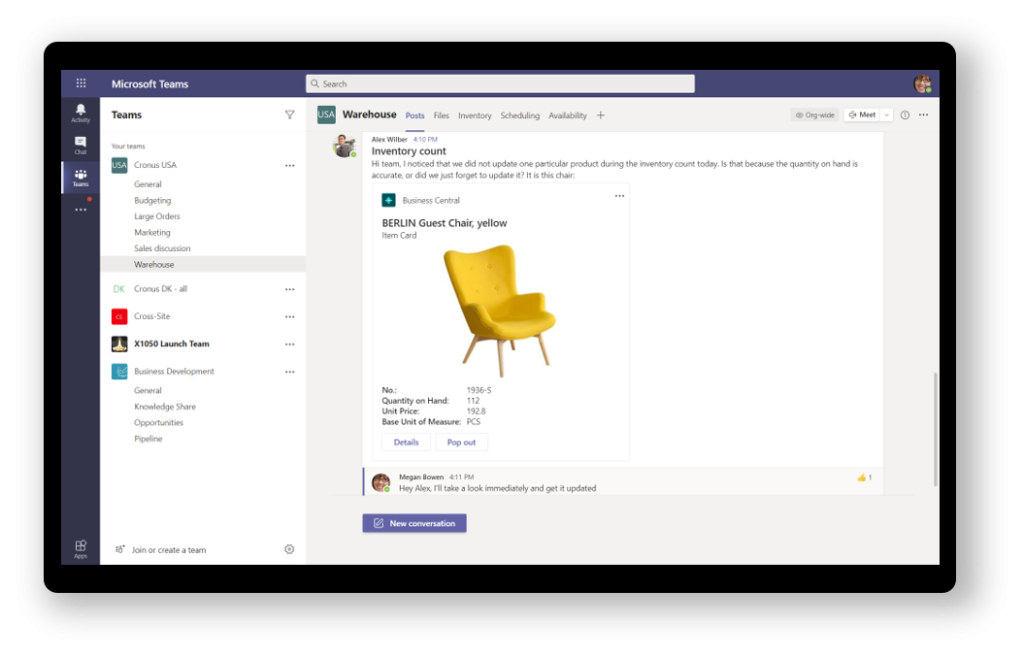This screenshot has width=1024, height=656.
Task: Click the thumbs-up reaction on Megan's reply
Action: coord(861,478)
